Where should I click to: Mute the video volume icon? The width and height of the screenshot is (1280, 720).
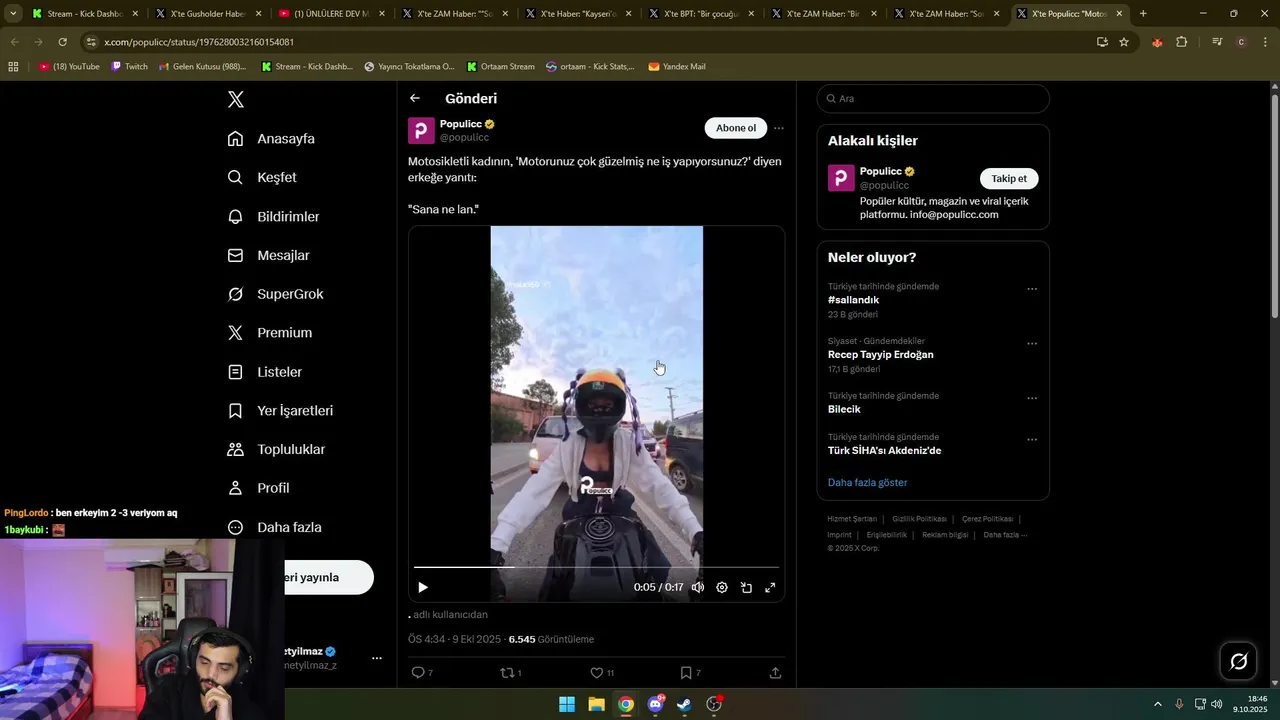pos(698,588)
